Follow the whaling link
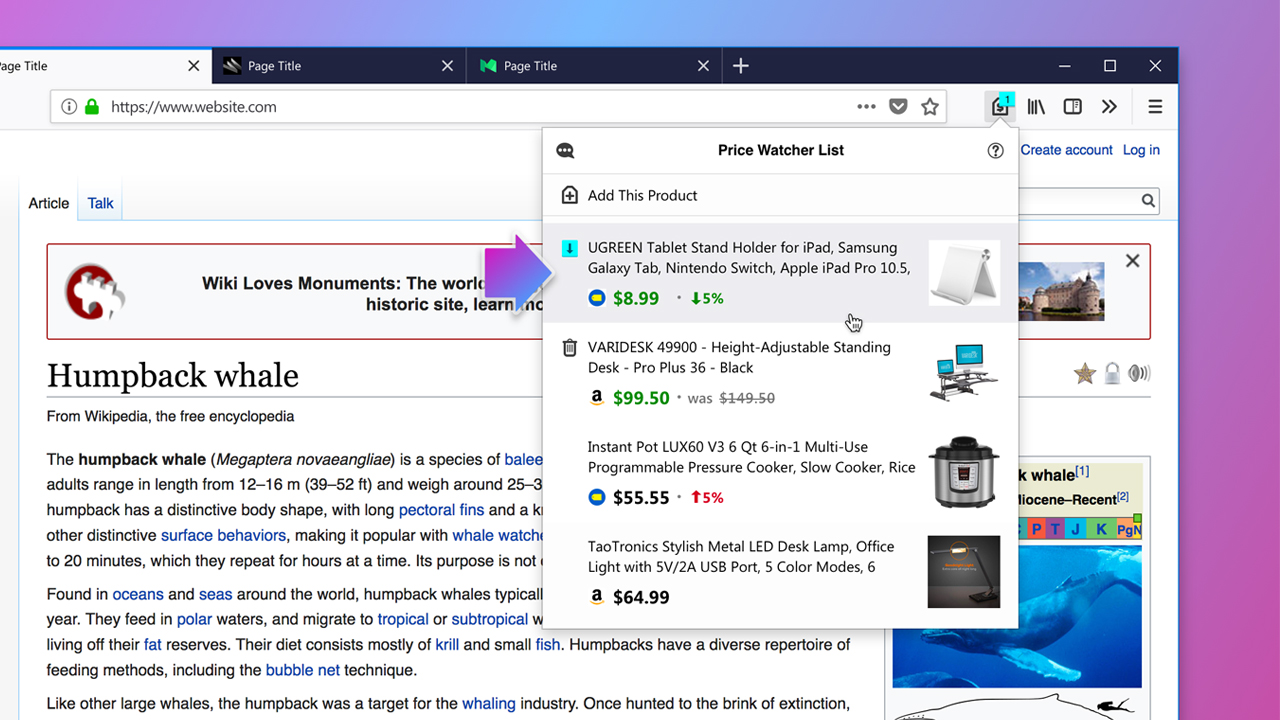Viewport: 1280px width, 720px height. click(489, 704)
